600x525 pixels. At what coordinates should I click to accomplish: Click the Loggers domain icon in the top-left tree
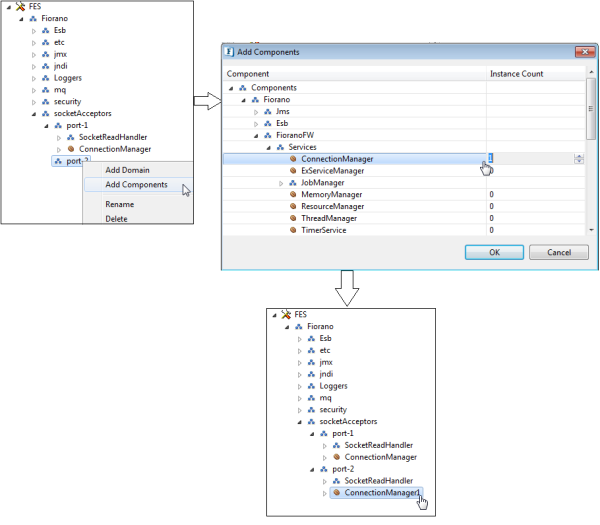45,78
